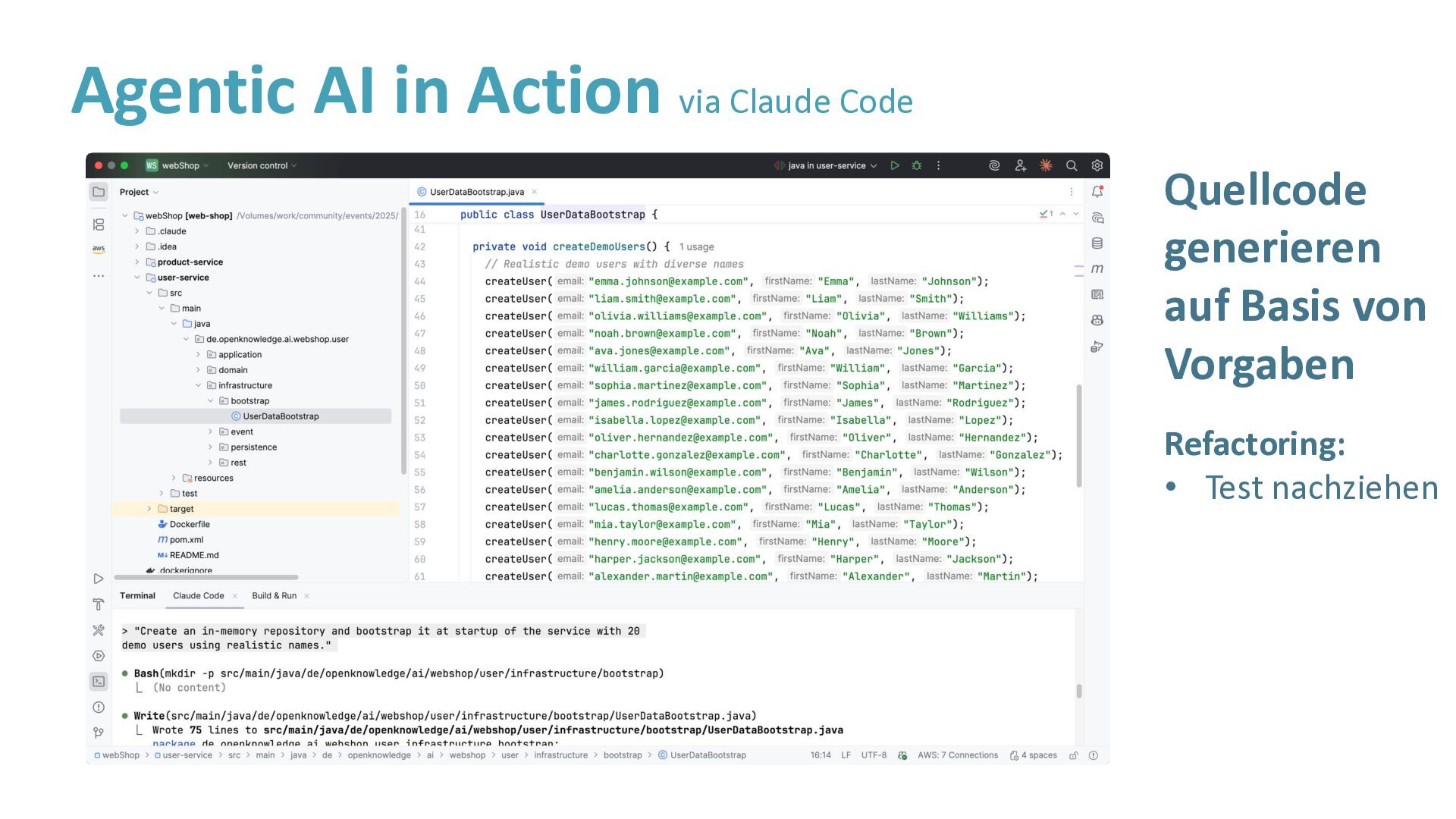Screen dimensions: 1456x819
Task: Click the Debug bug icon
Action: [917, 165]
